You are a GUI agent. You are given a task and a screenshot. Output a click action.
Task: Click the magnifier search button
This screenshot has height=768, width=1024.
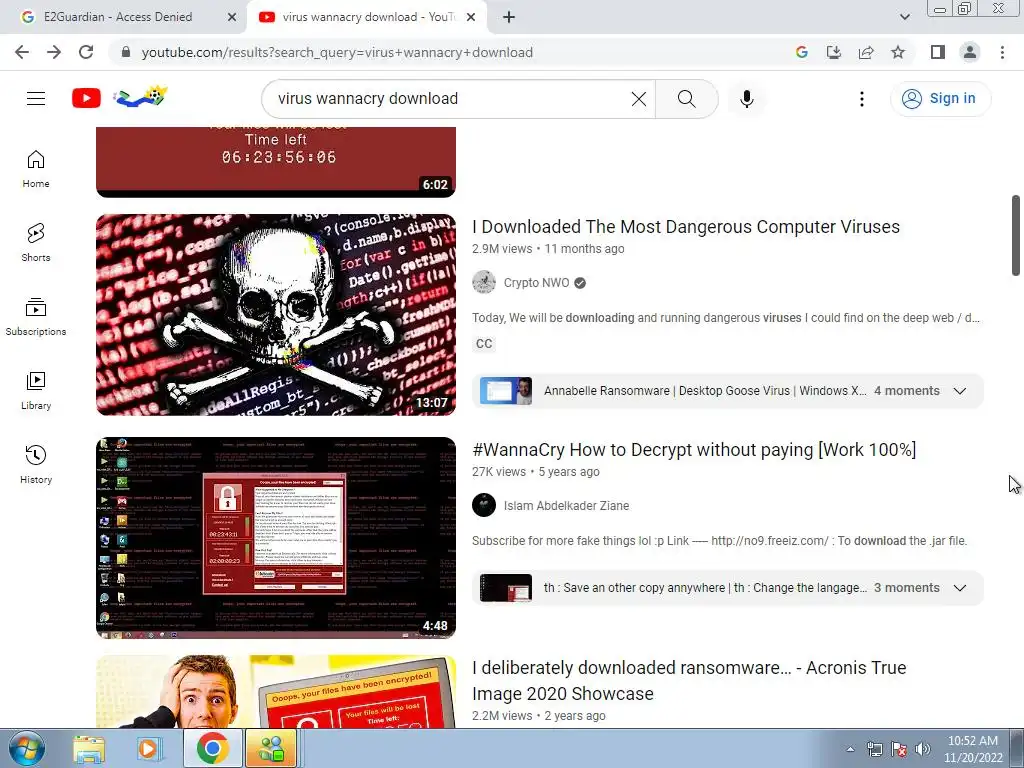pyautogui.click(x=686, y=99)
